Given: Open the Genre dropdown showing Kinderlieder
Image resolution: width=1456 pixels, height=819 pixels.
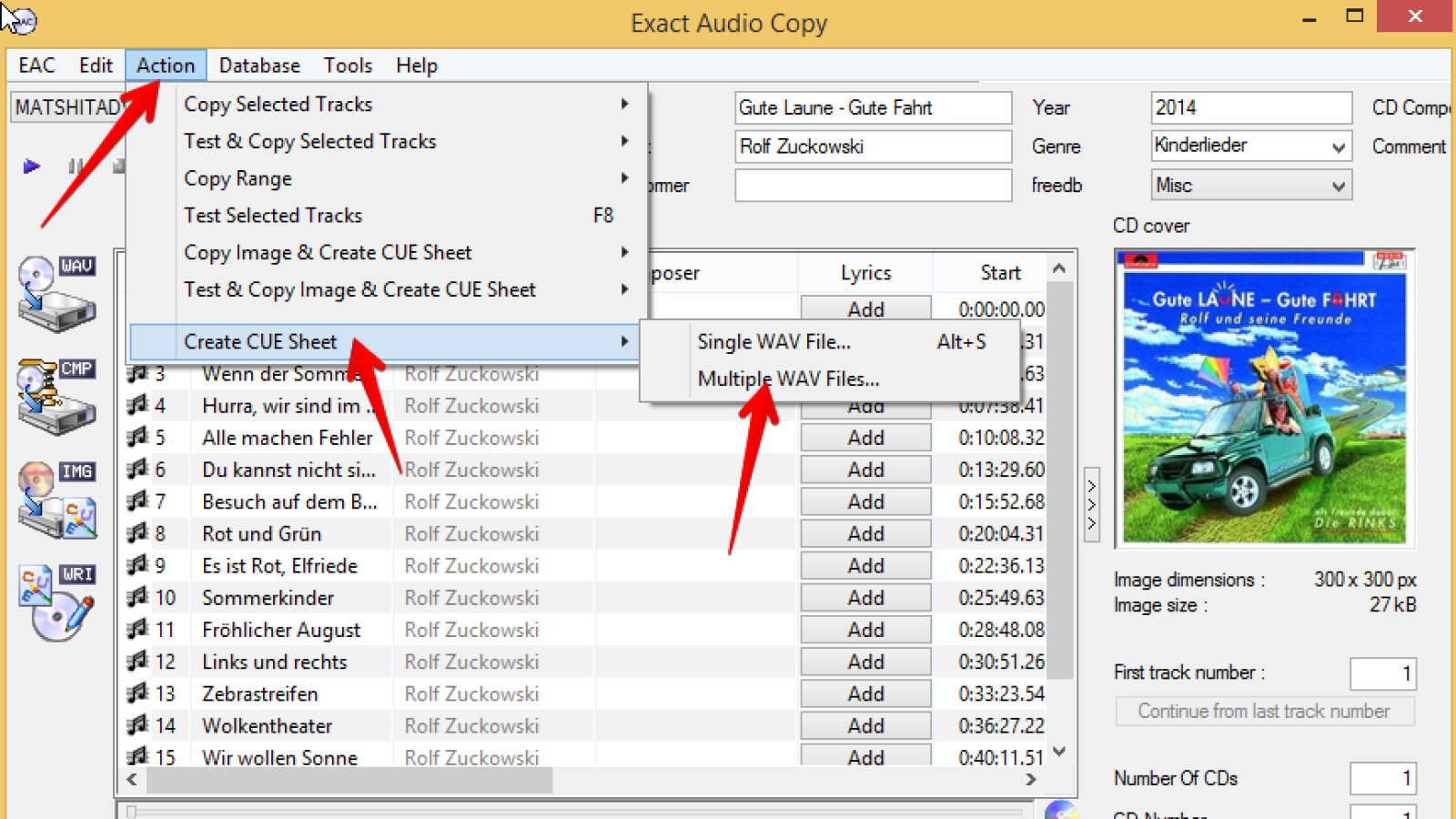Looking at the screenshot, I should [x=1338, y=146].
